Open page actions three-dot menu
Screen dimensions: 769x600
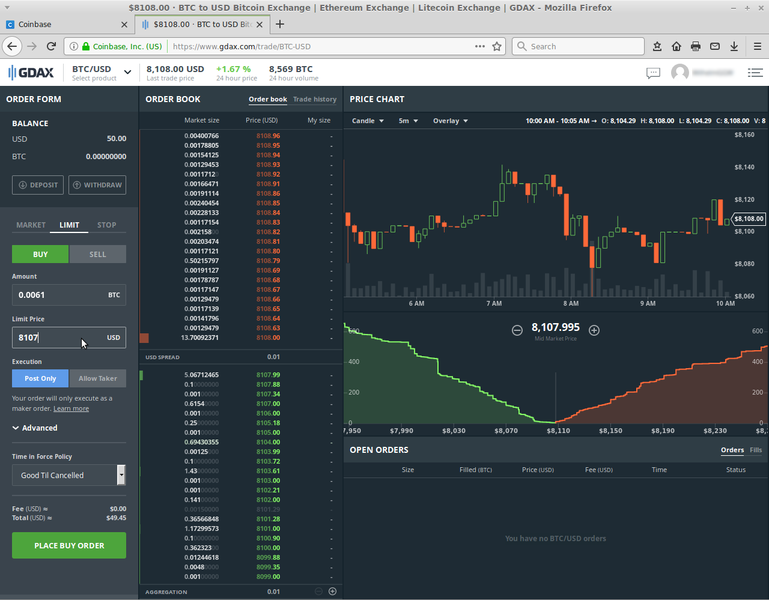(480, 46)
